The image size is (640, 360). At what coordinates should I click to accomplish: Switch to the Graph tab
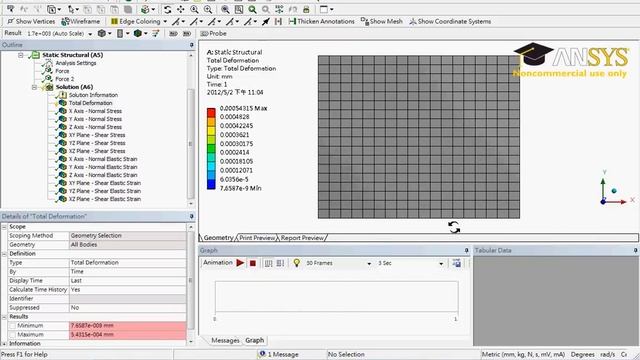[x=254, y=340]
